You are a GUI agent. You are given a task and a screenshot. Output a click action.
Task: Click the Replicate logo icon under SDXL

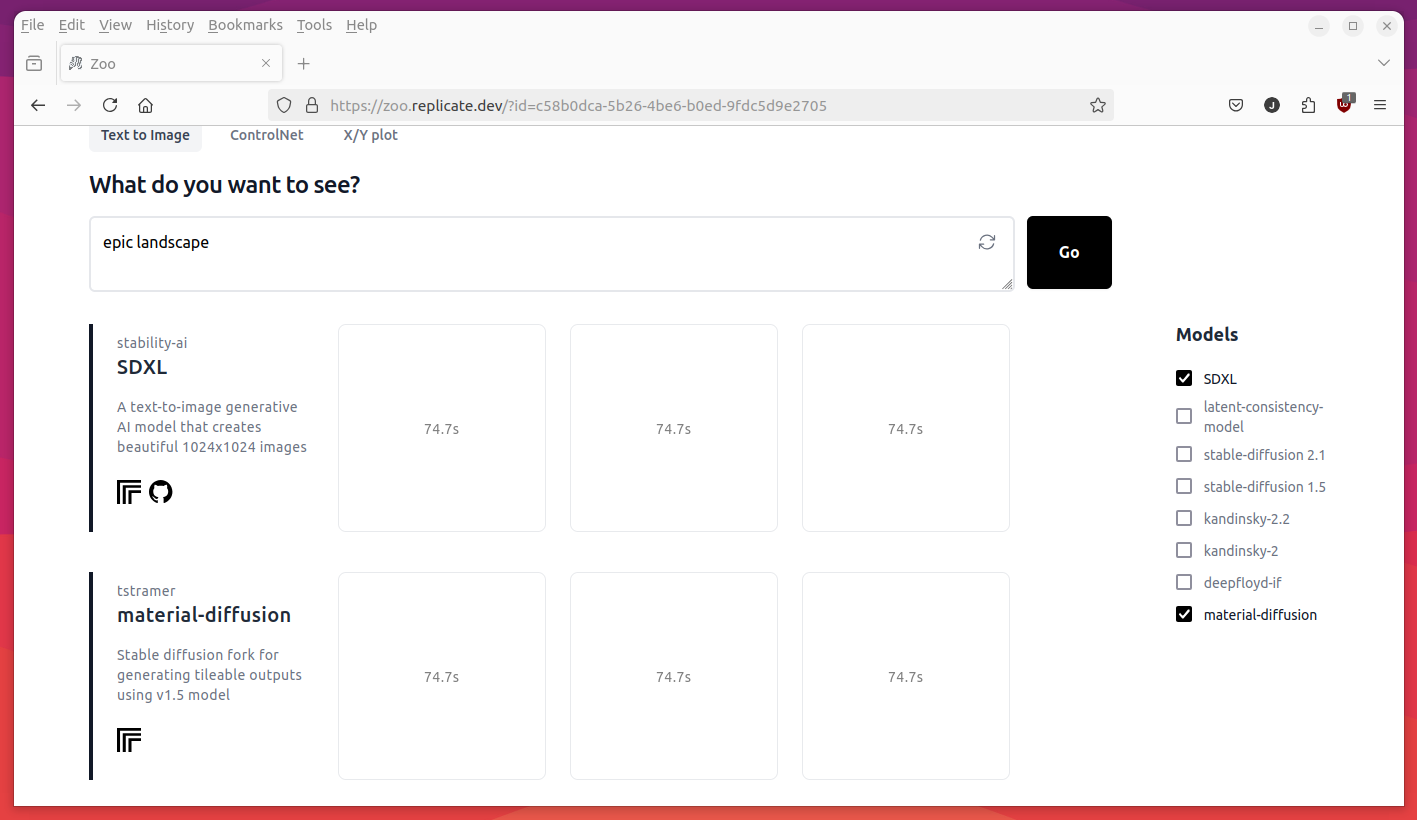tap(129, 492)
